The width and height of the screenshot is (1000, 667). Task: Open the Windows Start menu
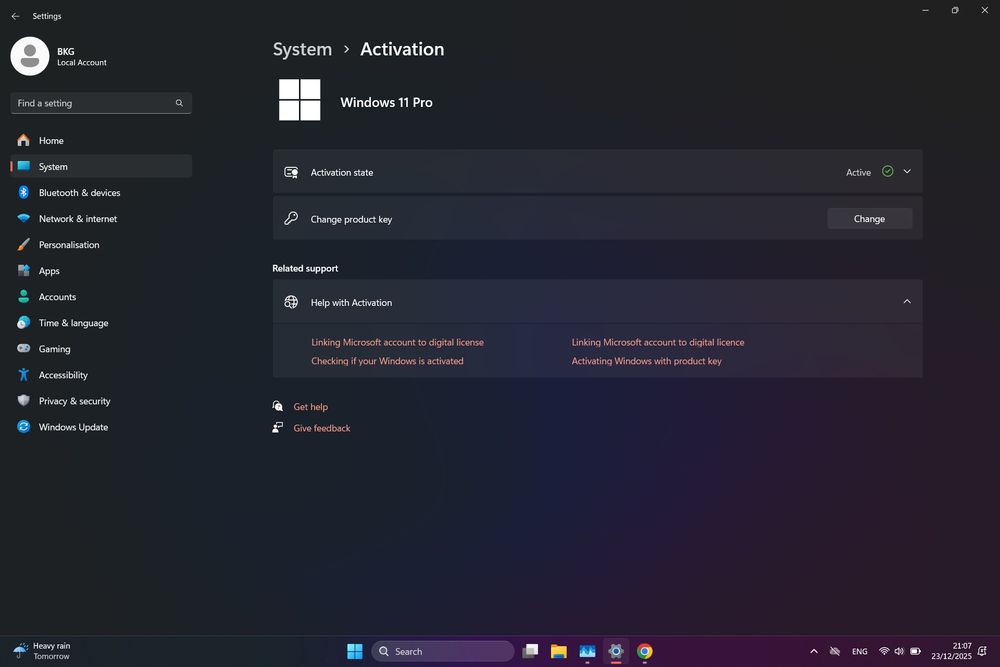click(355, 651)
